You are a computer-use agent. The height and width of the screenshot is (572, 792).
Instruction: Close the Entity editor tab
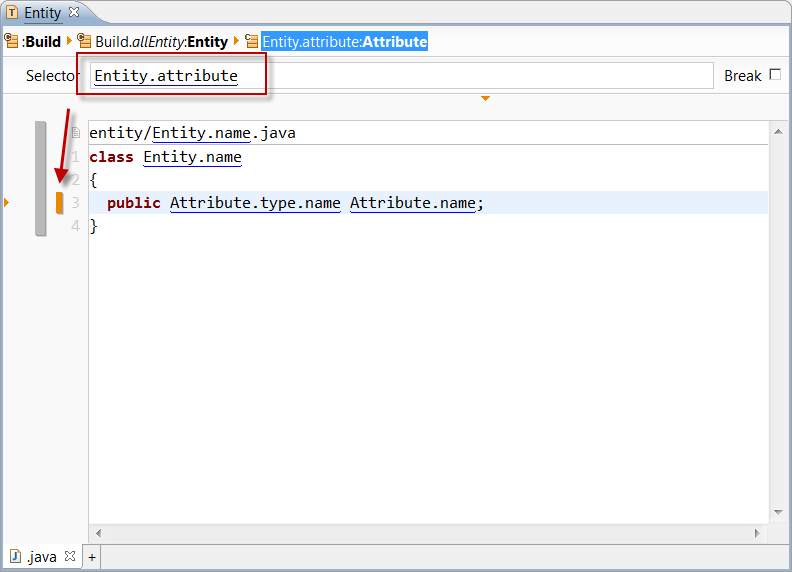click(x=74, y=13)
